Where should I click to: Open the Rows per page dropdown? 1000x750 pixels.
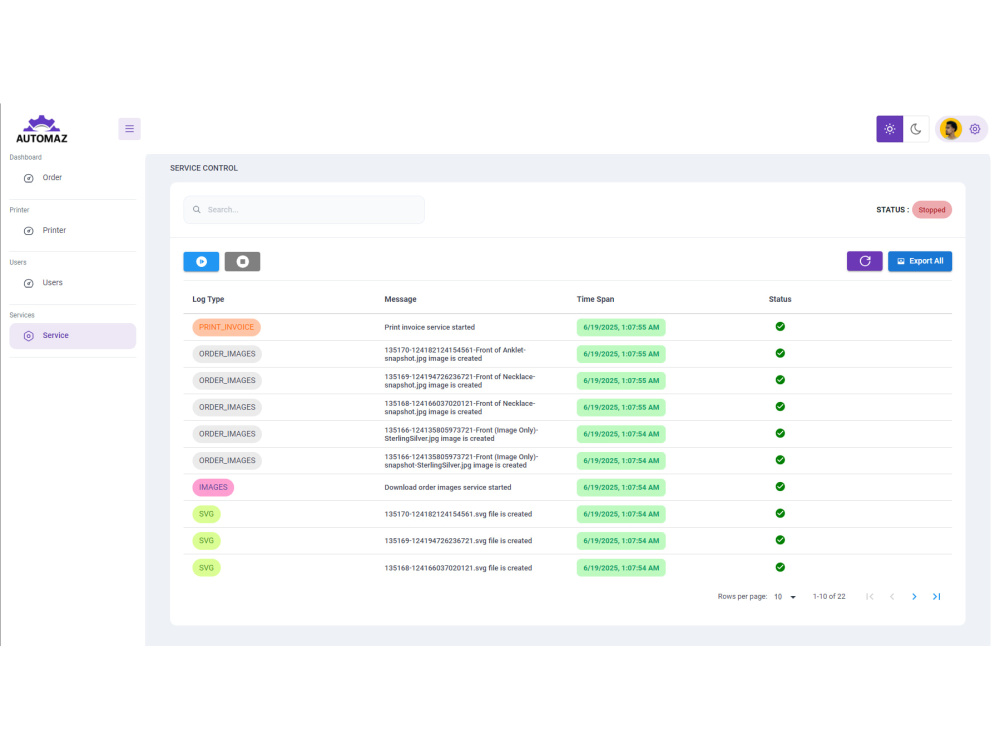pos(785,597)
